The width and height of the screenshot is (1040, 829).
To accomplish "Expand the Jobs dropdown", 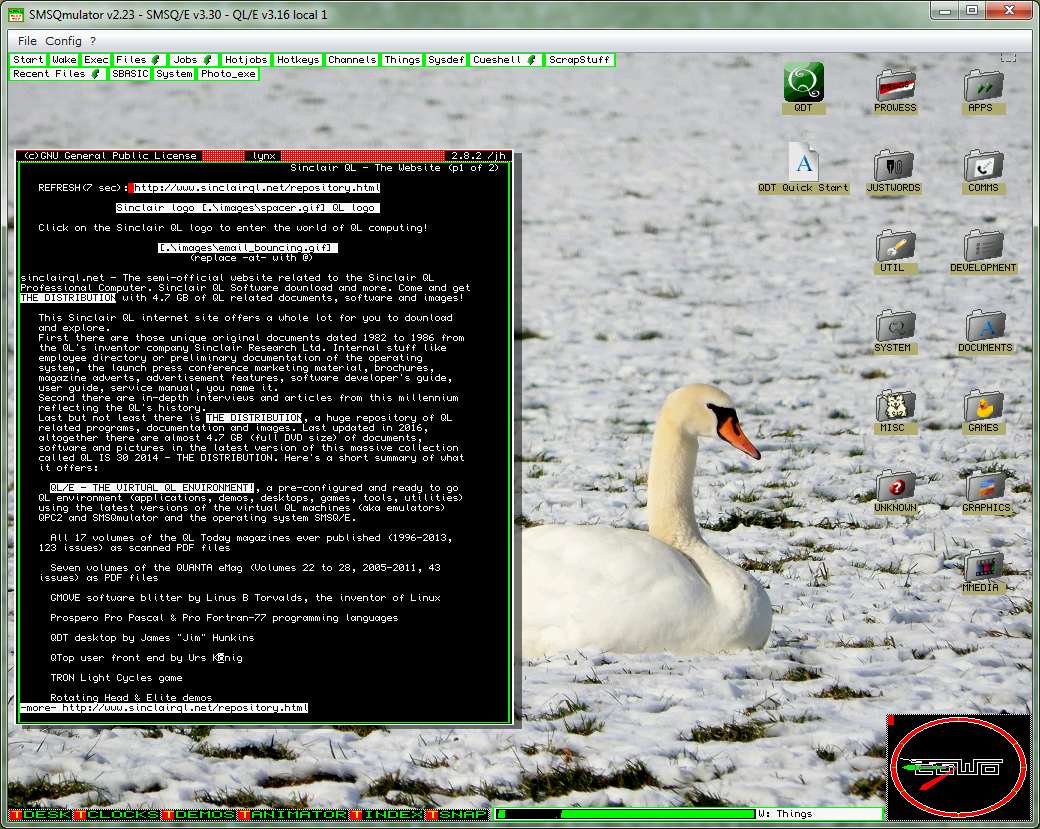I will (192, 60).
